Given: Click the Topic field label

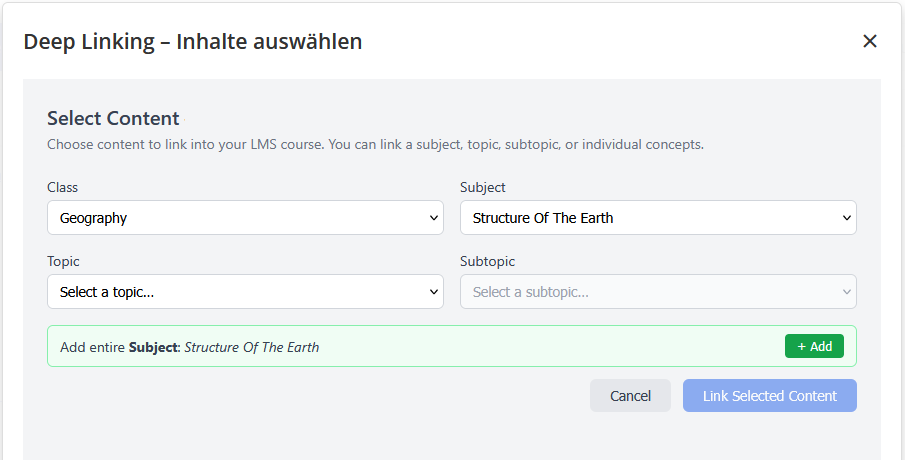Looking at the screenshot, I should tap(63, 261).
